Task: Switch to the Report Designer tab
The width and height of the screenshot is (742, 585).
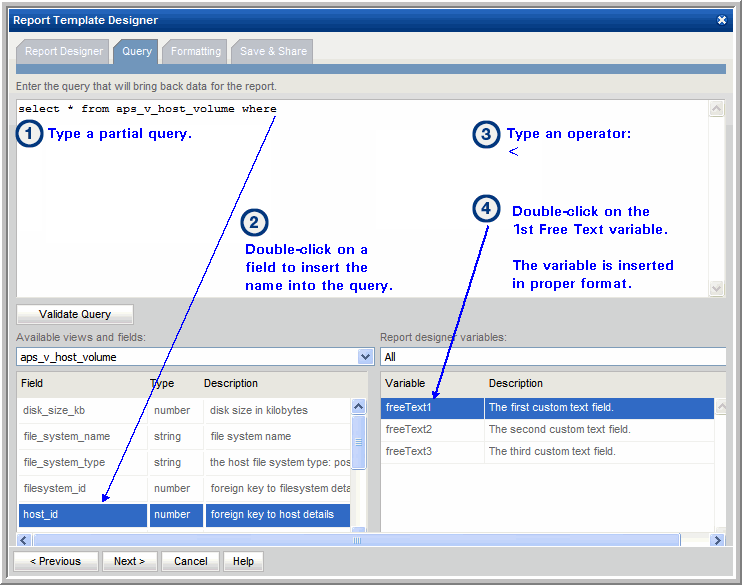Action: tap(64, 52)
